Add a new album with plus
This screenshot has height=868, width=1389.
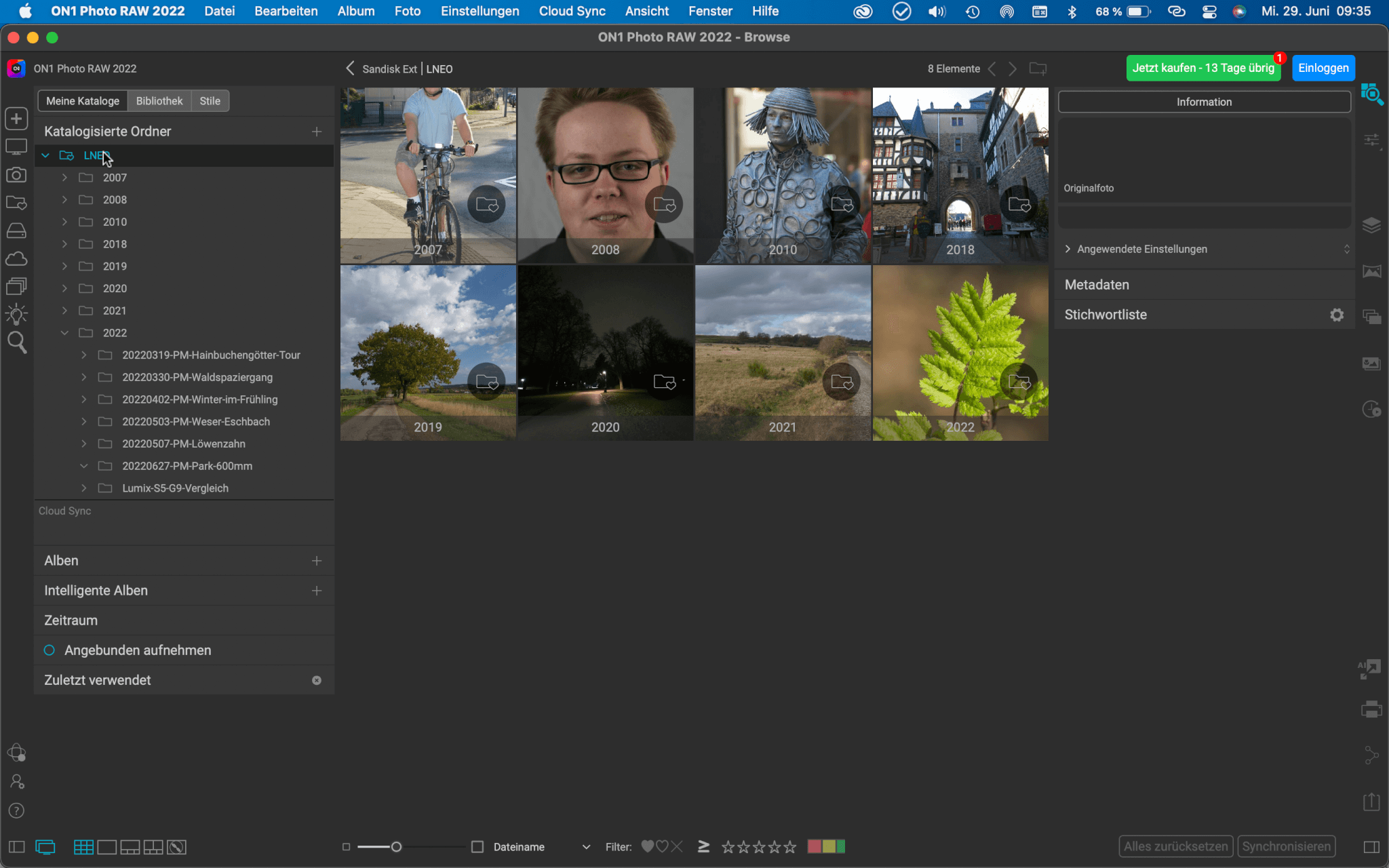[x=317, y=561]
